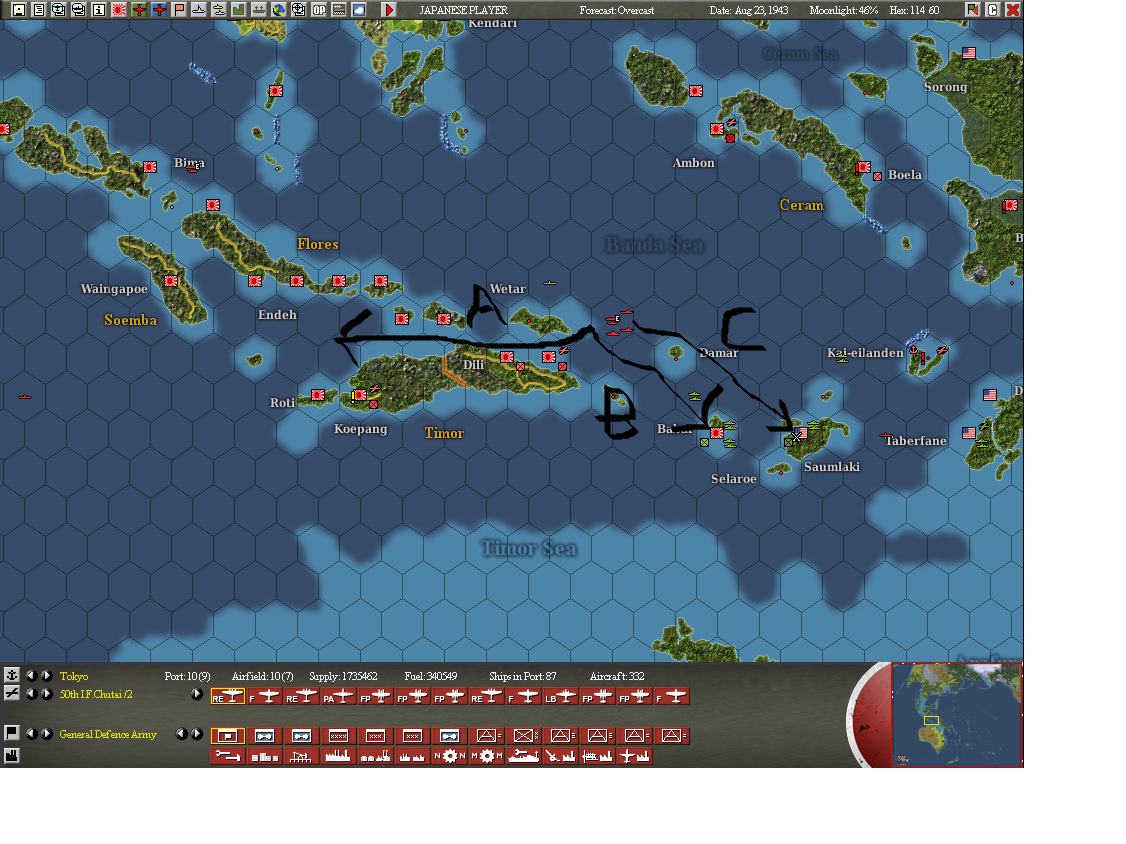
Task: Click the 50th I.F.Chutai /2 unit name
Action: pos(96,694)
